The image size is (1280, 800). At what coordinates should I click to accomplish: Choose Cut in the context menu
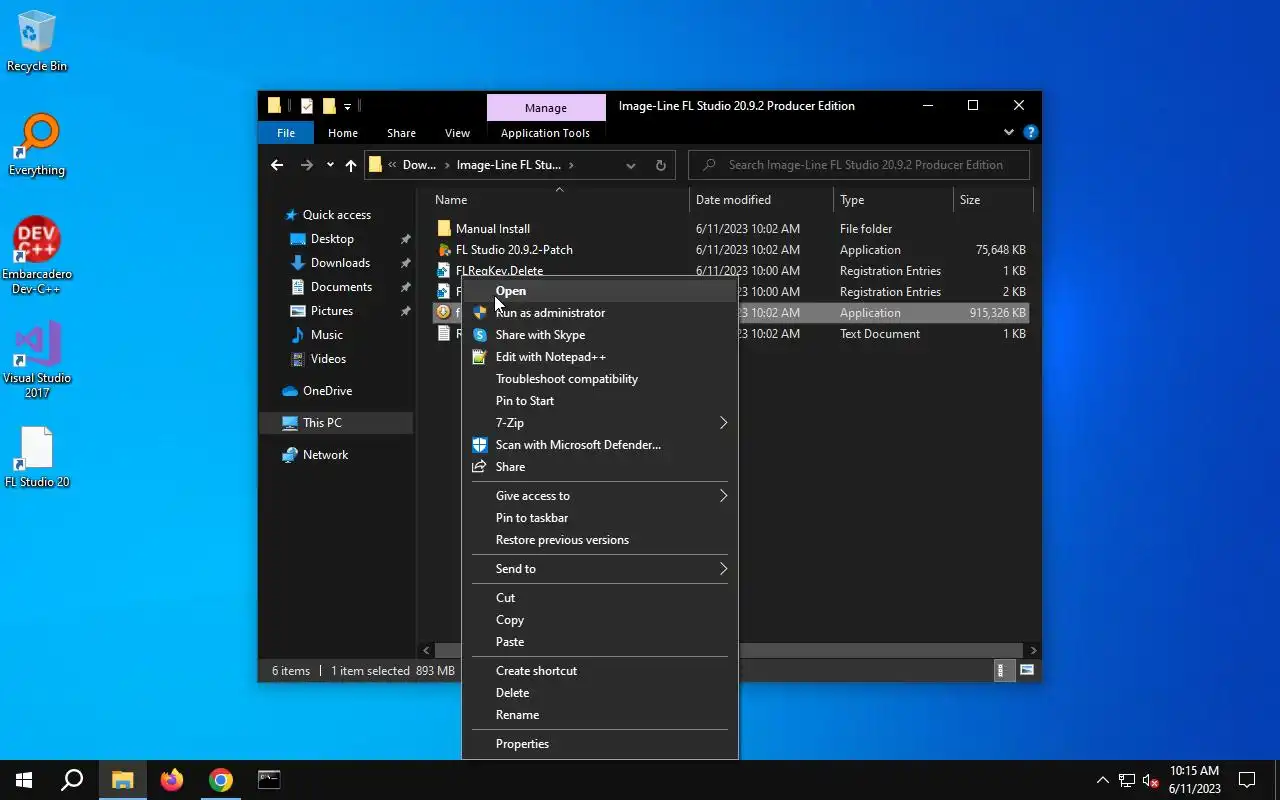pos(600,598)
